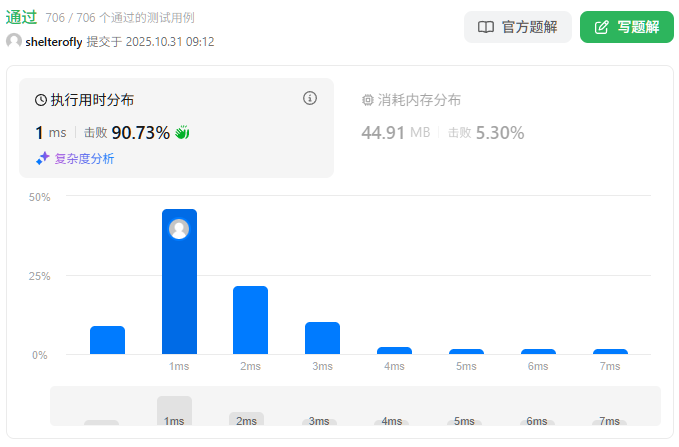Click the chip icon beside 消耗内存分布
This screenshot has width=679, height=447.
click(x=367, y=100)
